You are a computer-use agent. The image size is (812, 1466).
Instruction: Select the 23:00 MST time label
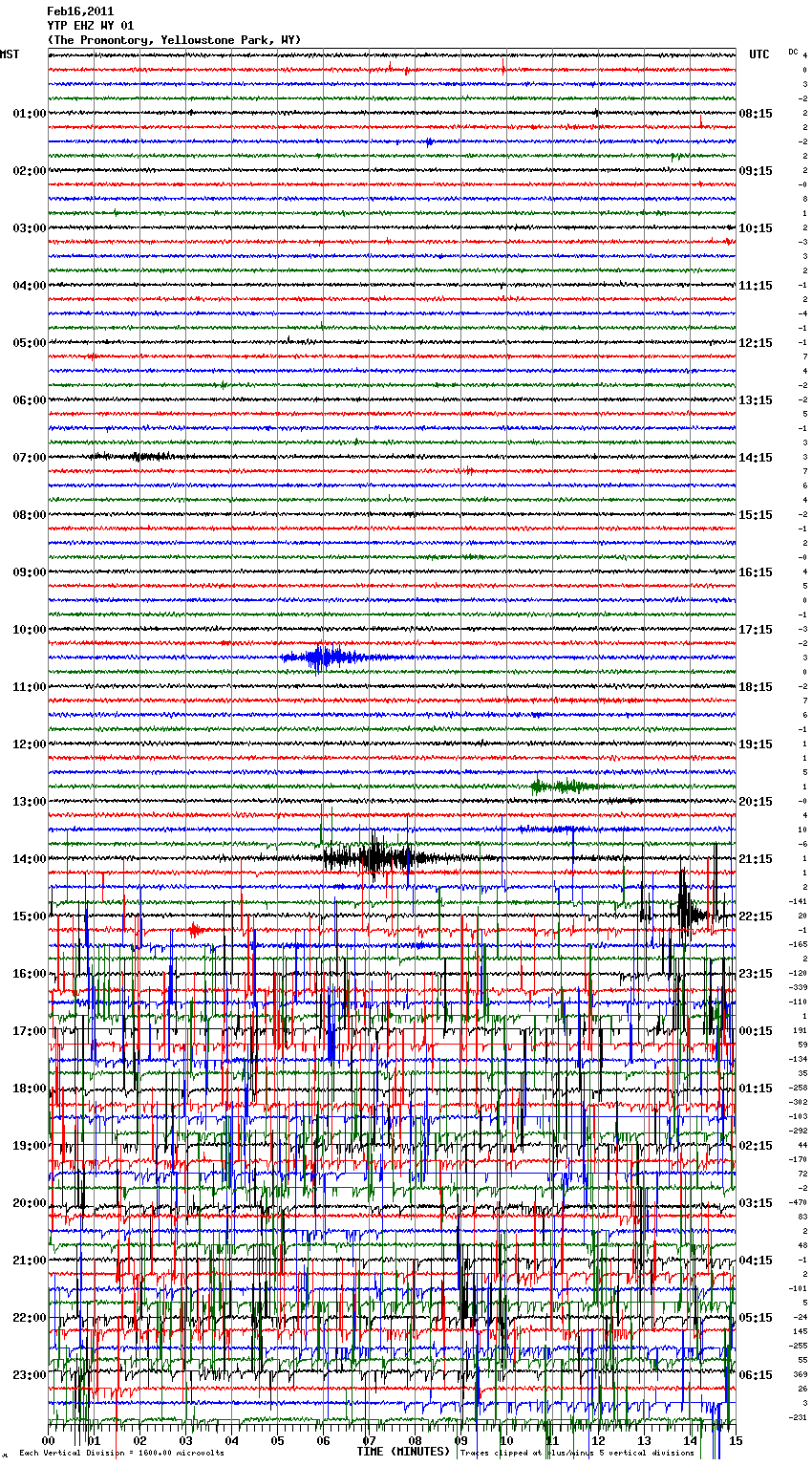[x=30, y=1375]
